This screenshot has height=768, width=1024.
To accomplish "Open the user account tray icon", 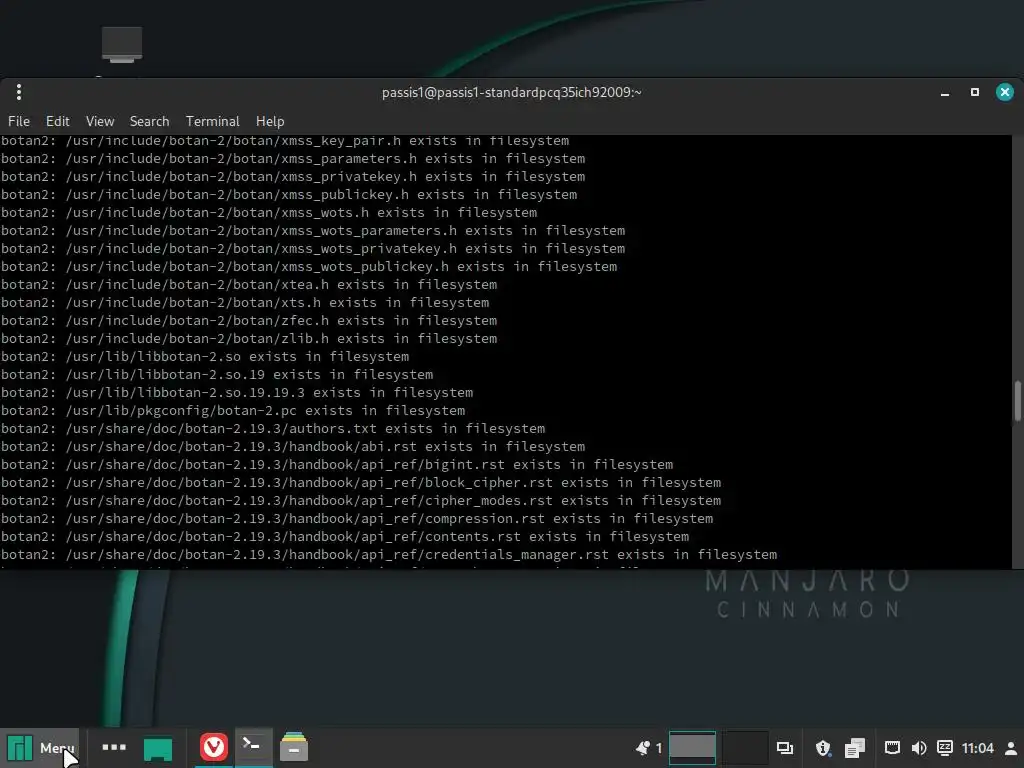I will point(1010,748).
